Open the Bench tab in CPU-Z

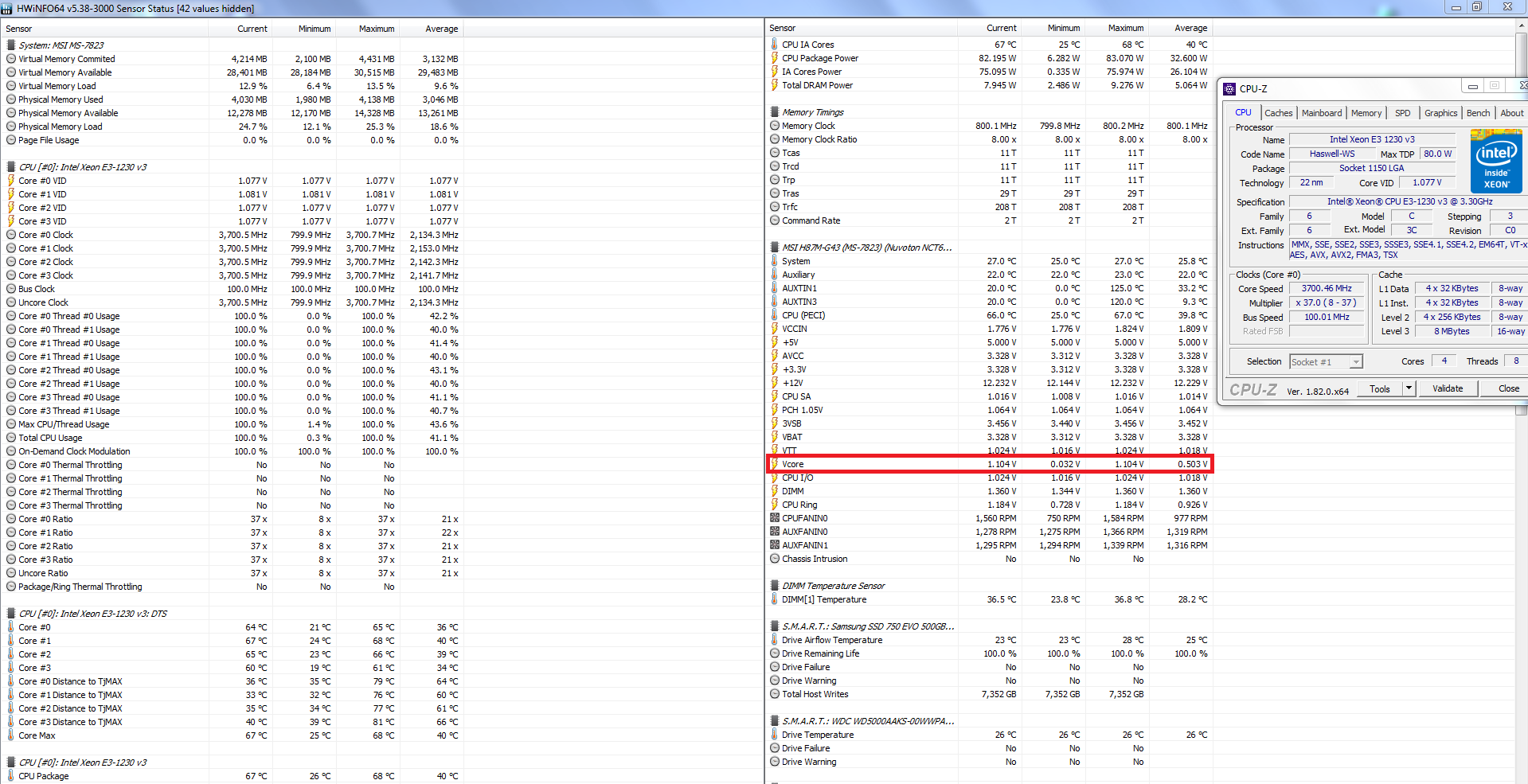[x=1479, y=113]
